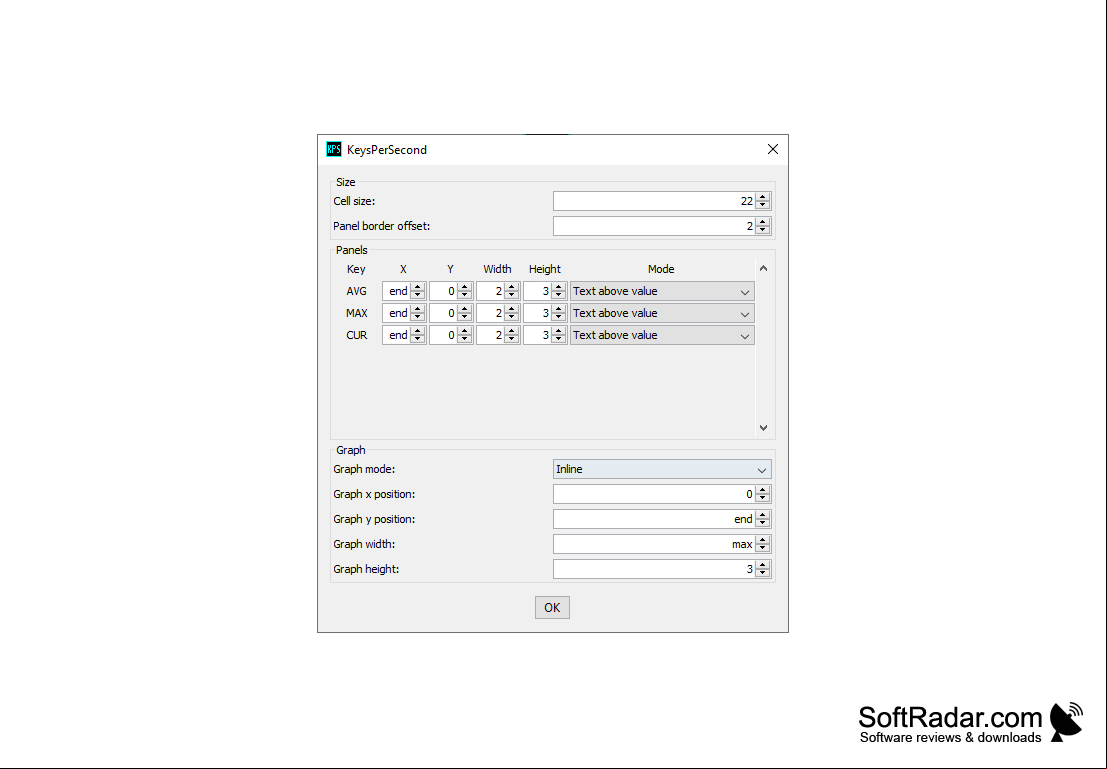
Task: Click the AVG key label
Action: pos(357,291)
